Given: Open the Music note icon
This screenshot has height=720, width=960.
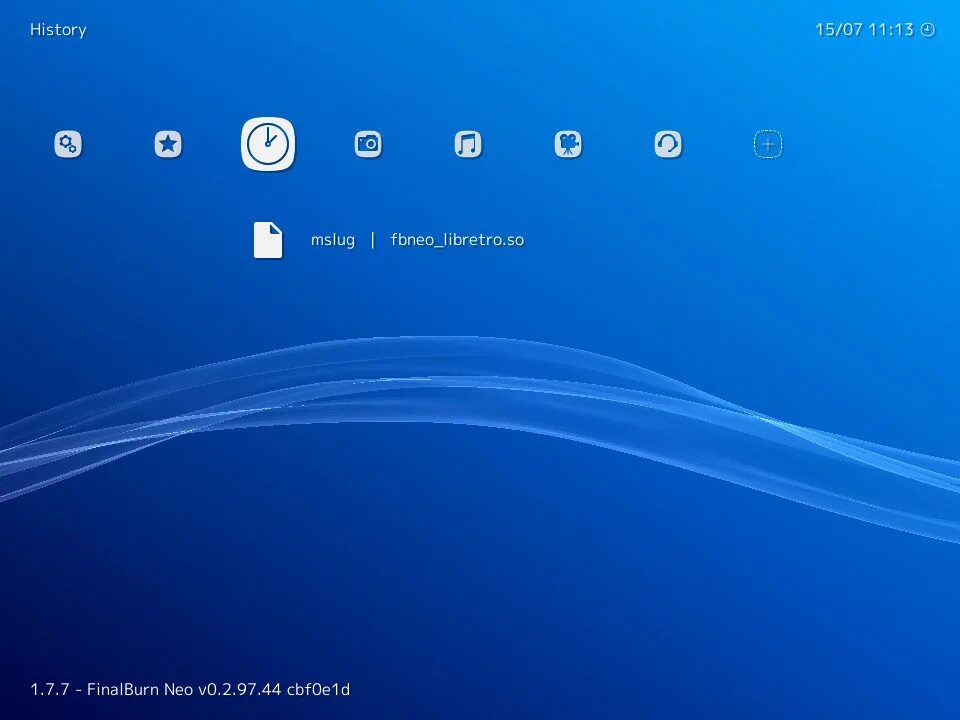Looking at the screenshot, I should (x=467, y=144).
